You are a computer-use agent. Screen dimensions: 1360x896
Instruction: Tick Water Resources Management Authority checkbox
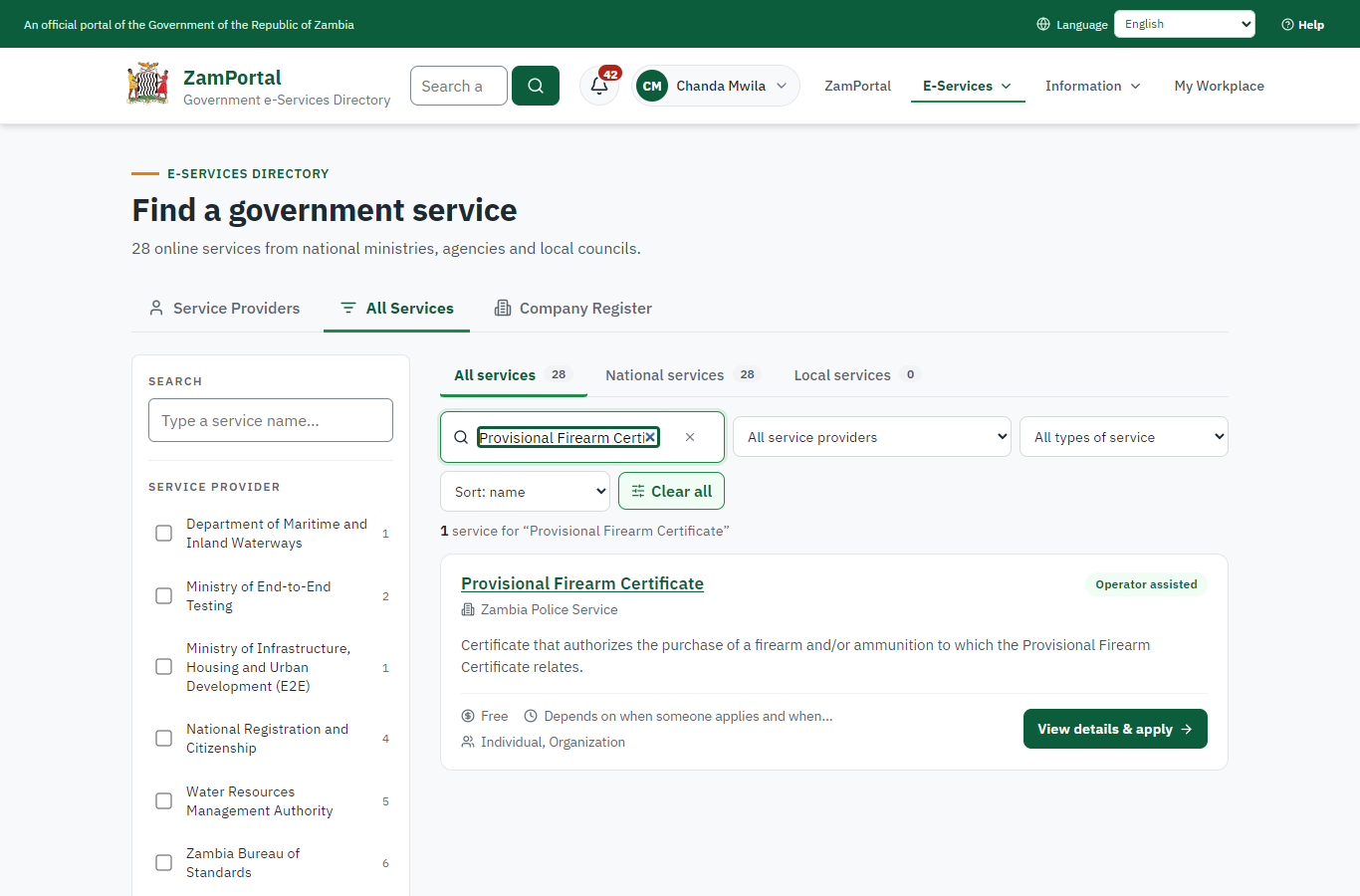tap(164, 801)
